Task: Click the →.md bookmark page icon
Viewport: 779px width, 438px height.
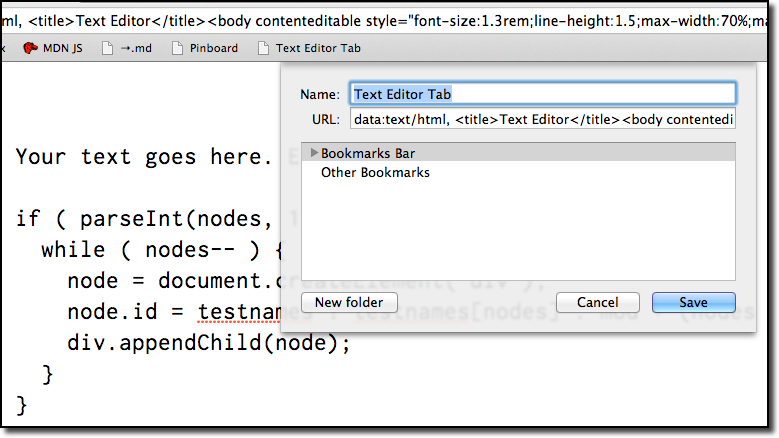Action: click(107, 48)
